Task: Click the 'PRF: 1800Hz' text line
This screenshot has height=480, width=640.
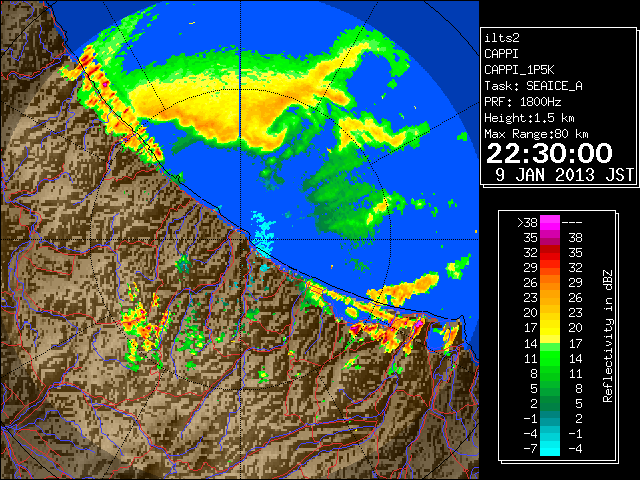Action: (x=522, y=102)
